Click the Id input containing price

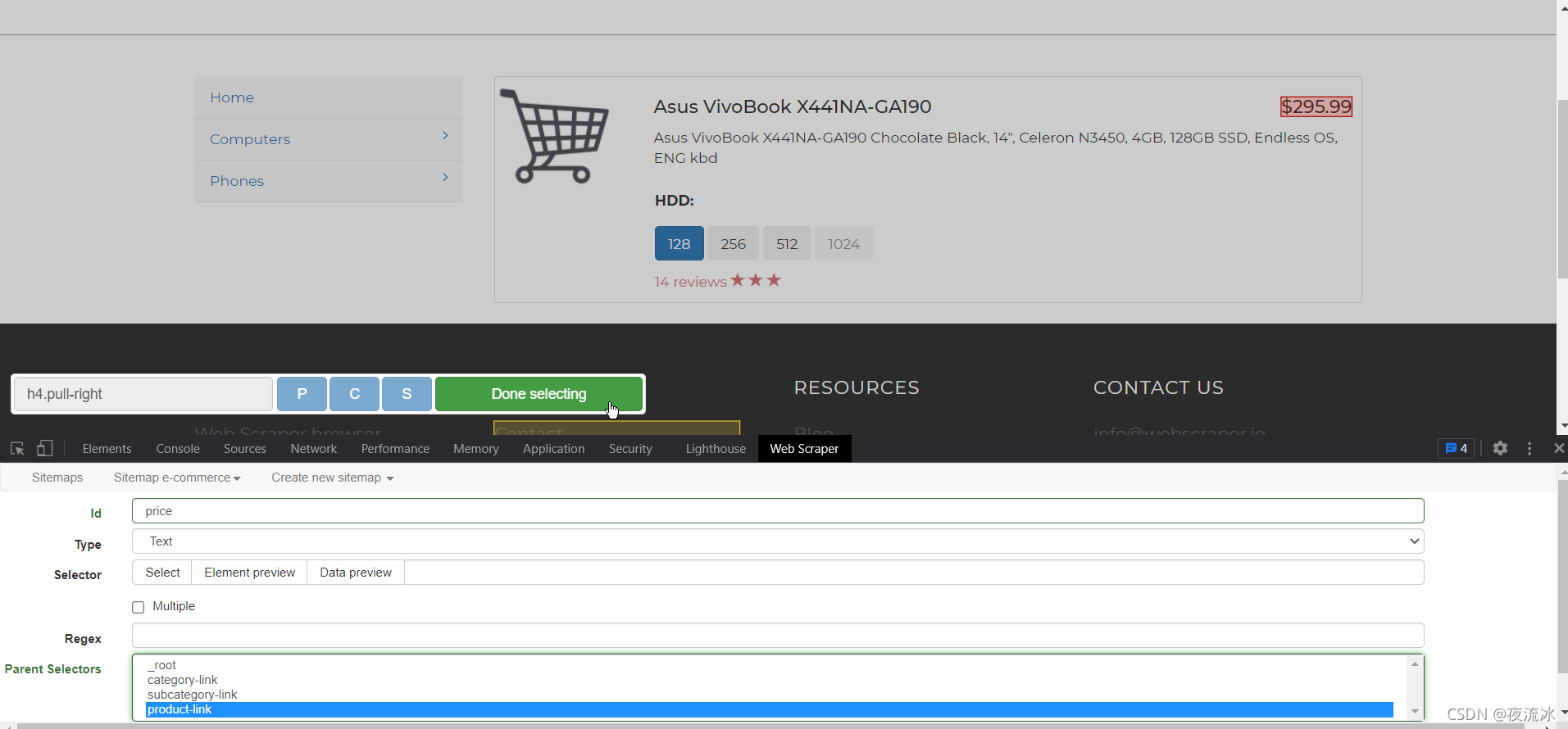(778, 511)
